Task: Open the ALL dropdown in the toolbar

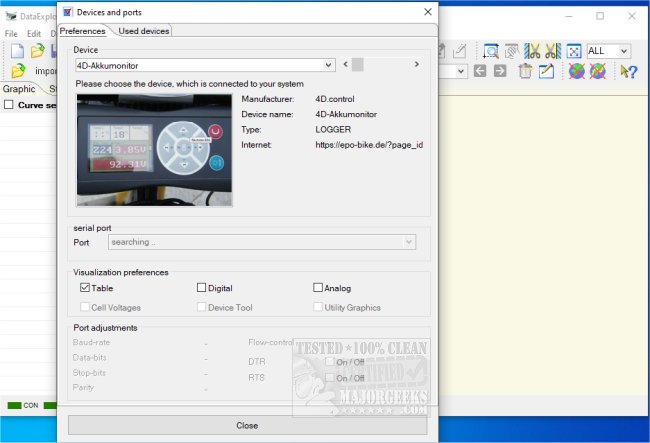Action: coord(624,51)
